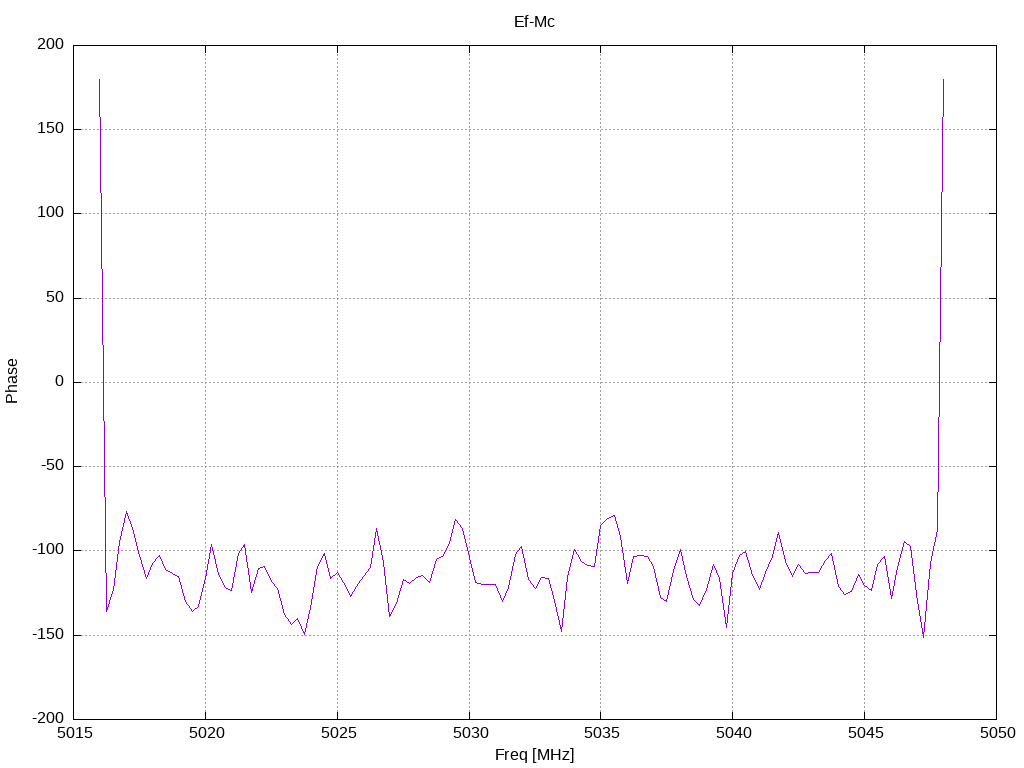Click the 0 y-axis tick label
Image resolution: width=1024 pixels, height=768 pixels.
(59, 381)
